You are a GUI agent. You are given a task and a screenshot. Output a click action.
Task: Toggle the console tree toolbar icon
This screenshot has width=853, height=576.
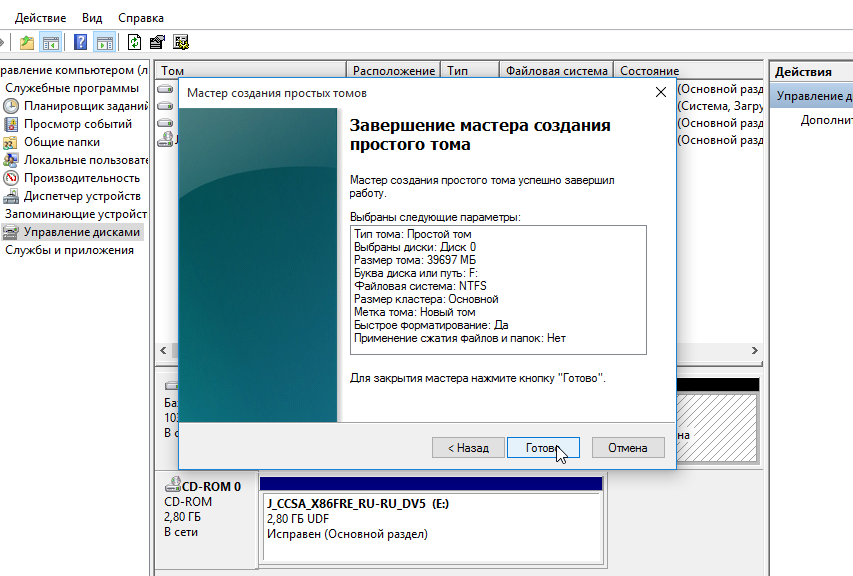(x=50, y=42)
